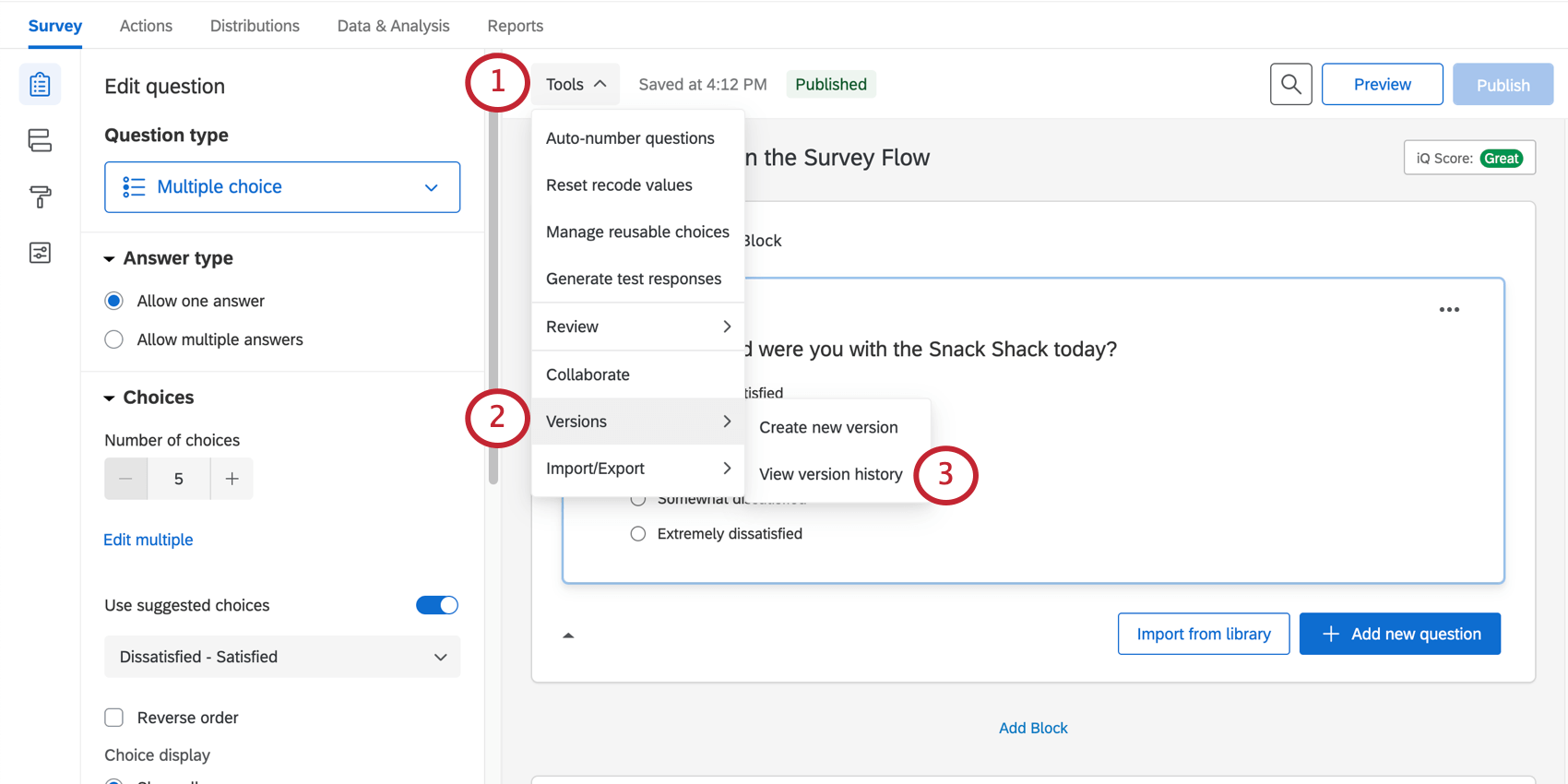Decrease number of choices with minus

pyautogui.click(x=126, y=479)
